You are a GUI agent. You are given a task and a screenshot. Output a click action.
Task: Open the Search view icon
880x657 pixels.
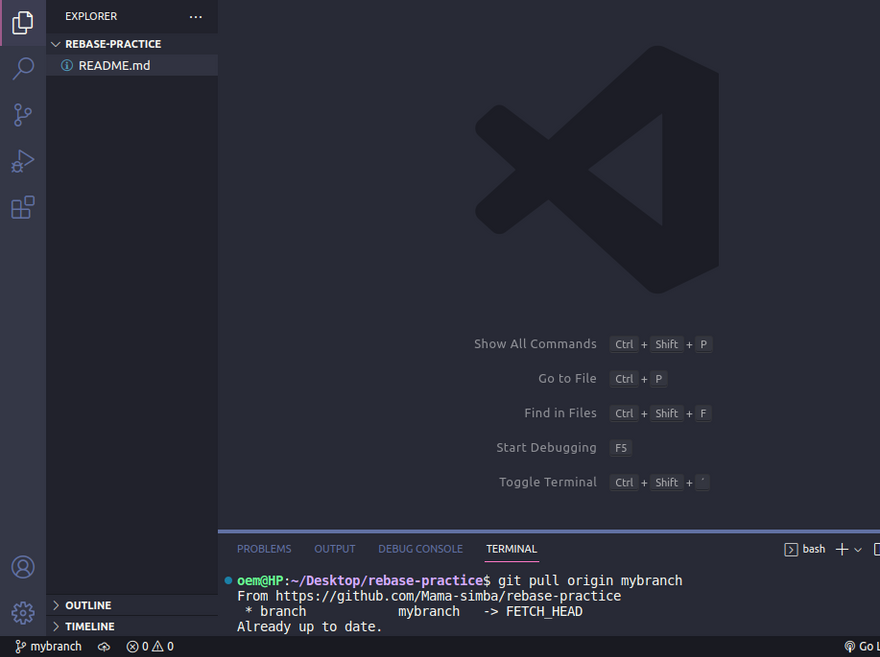tap(22, 68)
